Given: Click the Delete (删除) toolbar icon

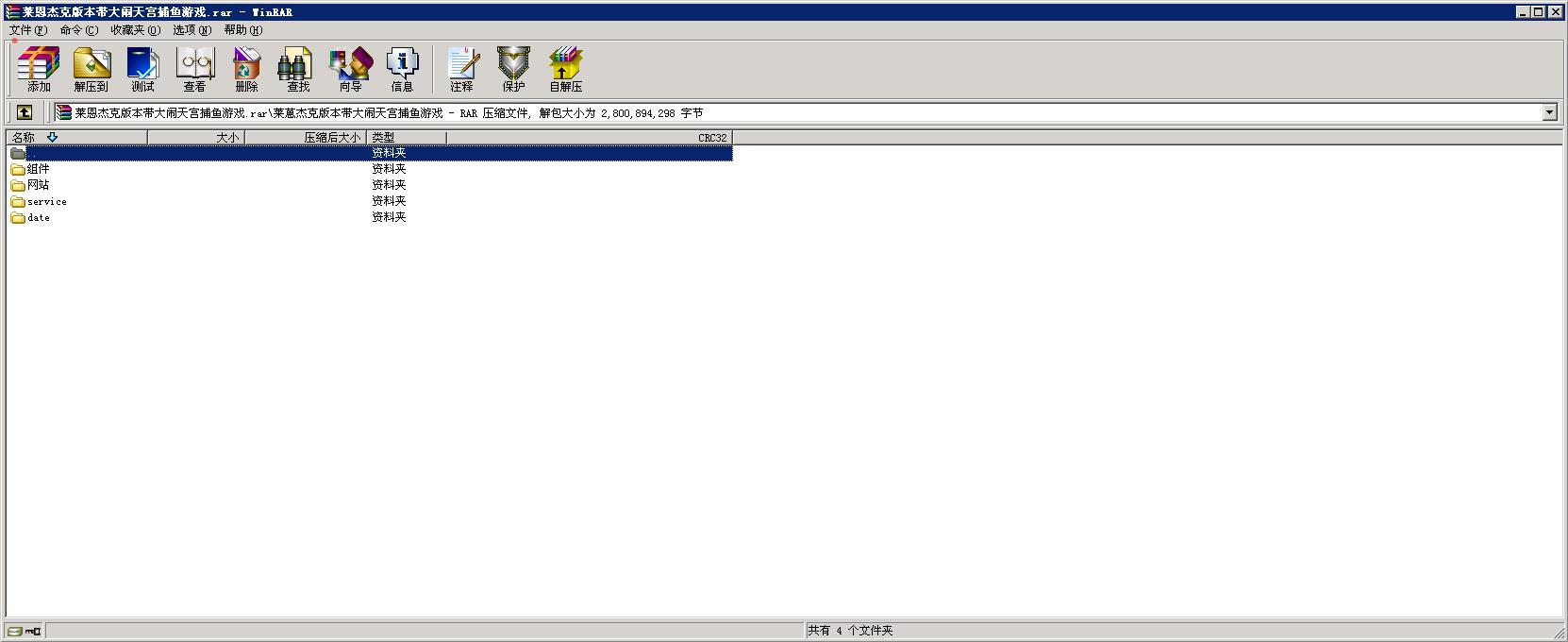Looking at the screenshot, I should click(x=246, y=69).
